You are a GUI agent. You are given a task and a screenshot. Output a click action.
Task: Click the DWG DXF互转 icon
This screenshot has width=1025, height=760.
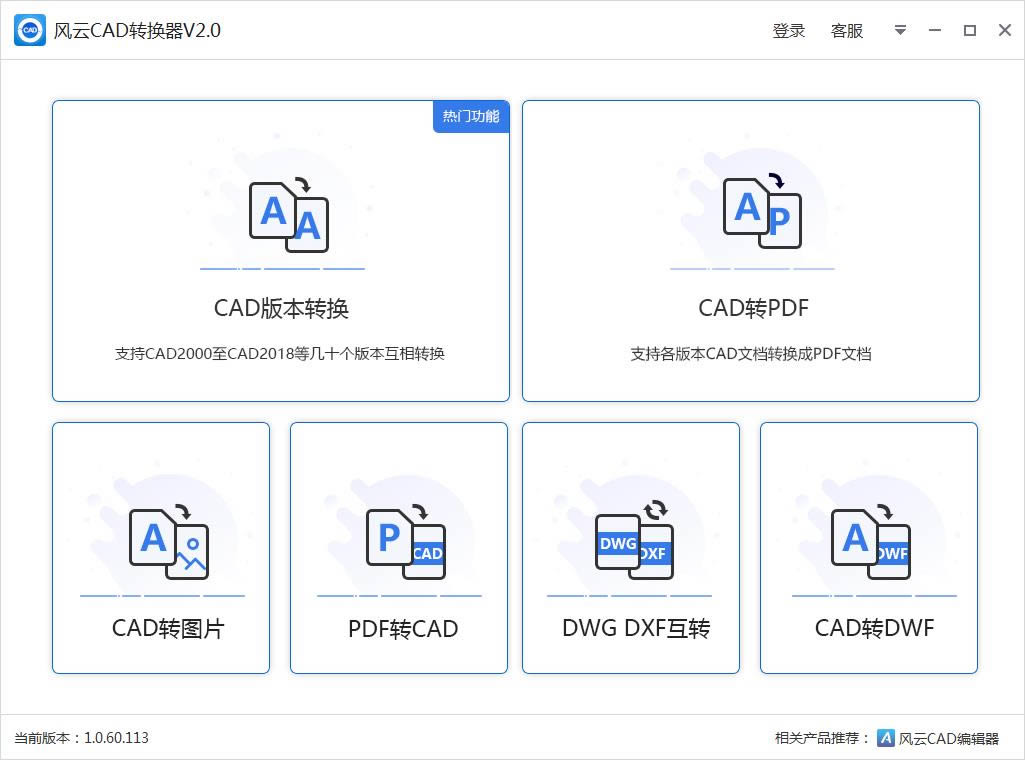tap(634, 540)
